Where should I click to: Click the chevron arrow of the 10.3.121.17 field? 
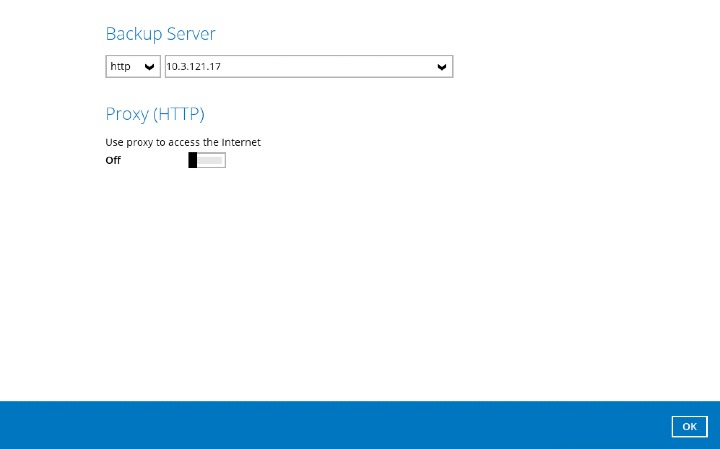(442, 67)
